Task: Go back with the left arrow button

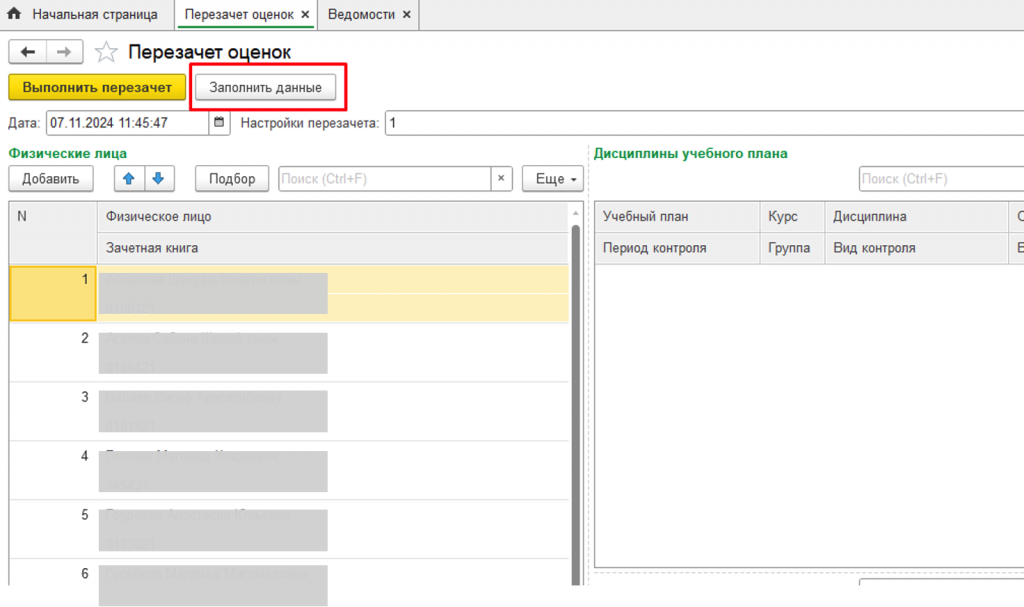Action: [27, 52]
